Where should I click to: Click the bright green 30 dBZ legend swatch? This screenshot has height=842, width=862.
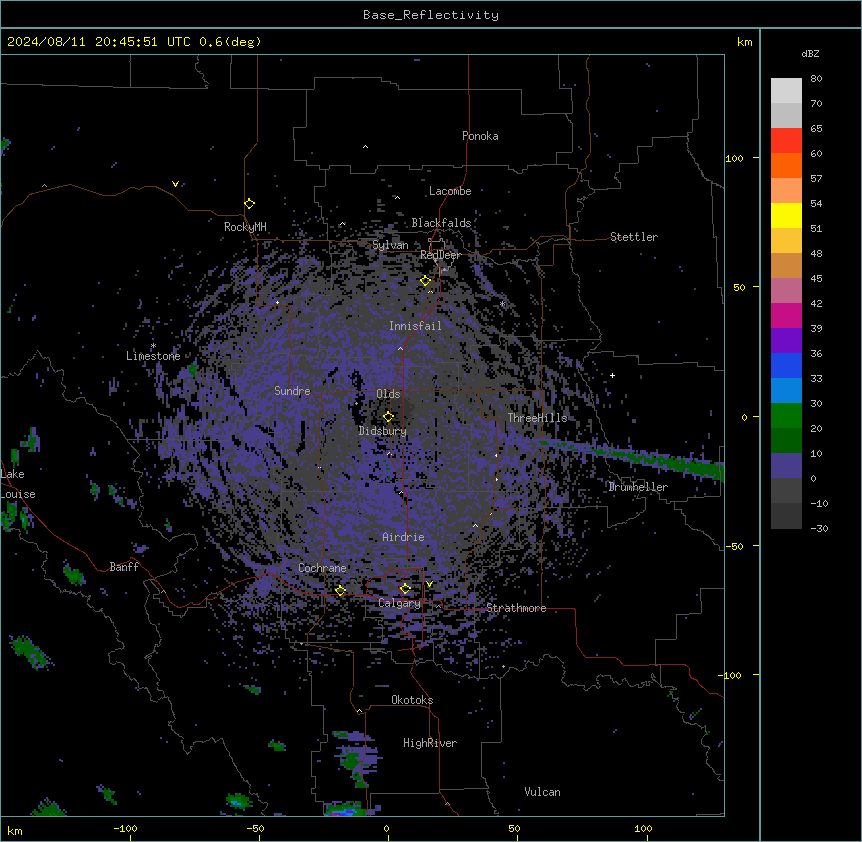786,416
